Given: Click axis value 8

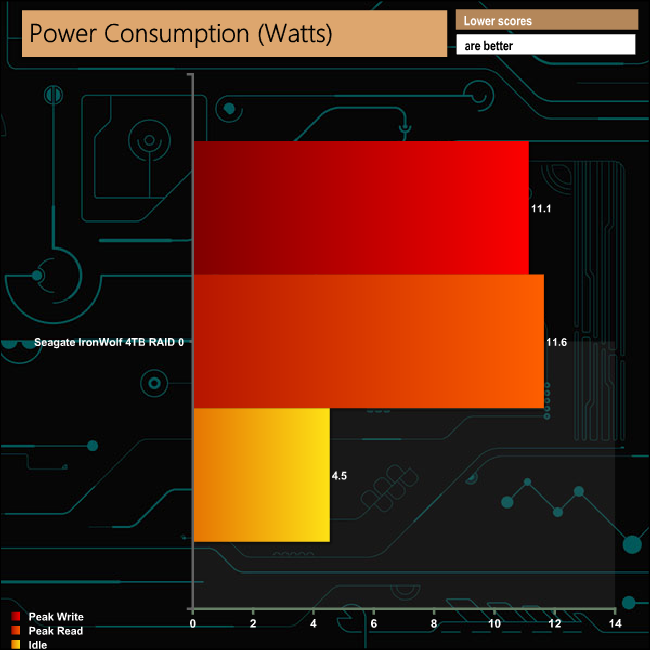Looking at the screenshot, I should [434, 623].
